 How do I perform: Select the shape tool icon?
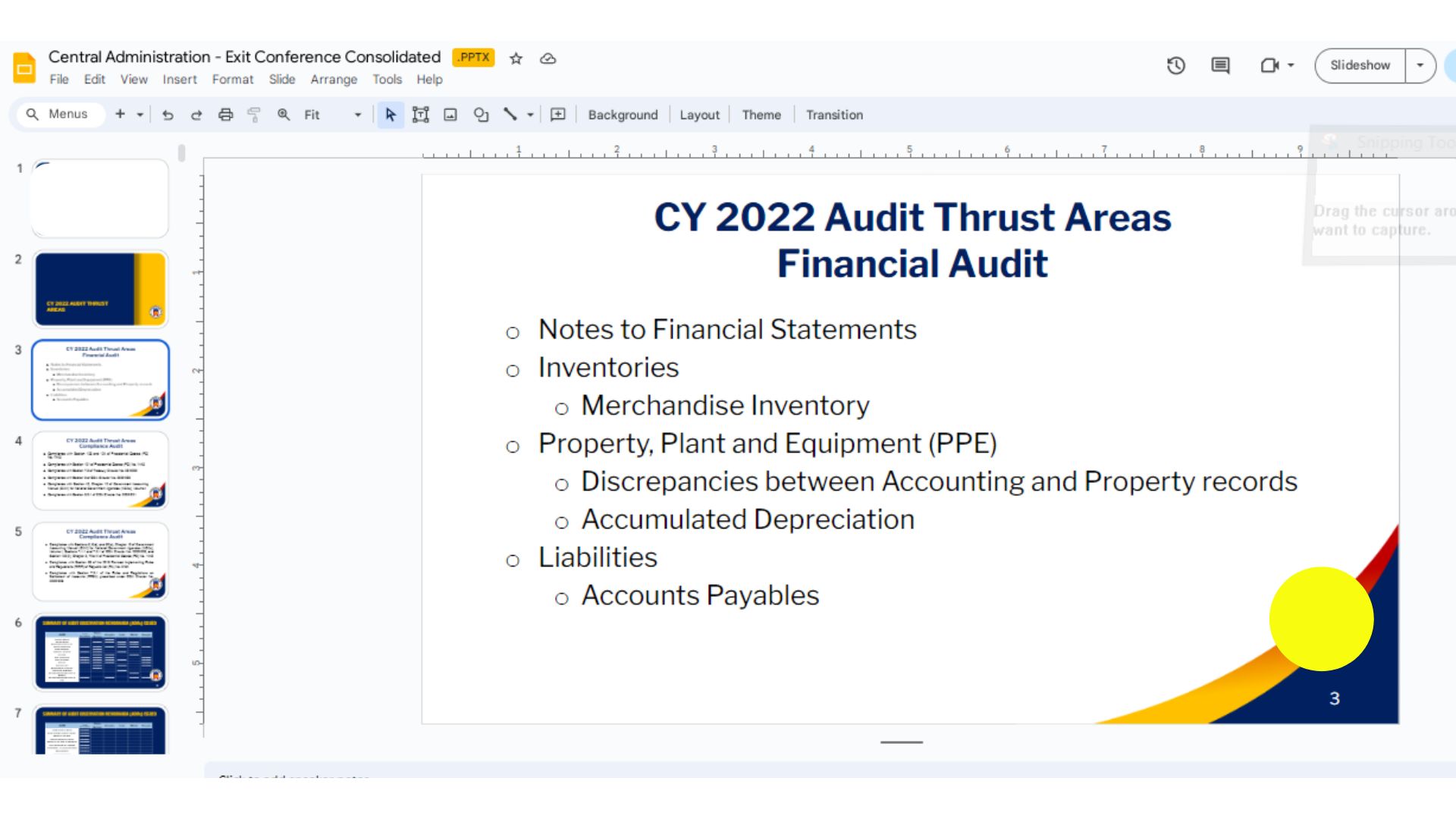(x=481, y=115)
